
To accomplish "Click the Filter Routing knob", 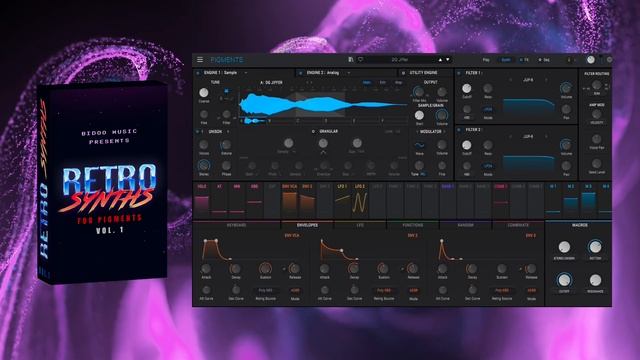I will 596,85.
